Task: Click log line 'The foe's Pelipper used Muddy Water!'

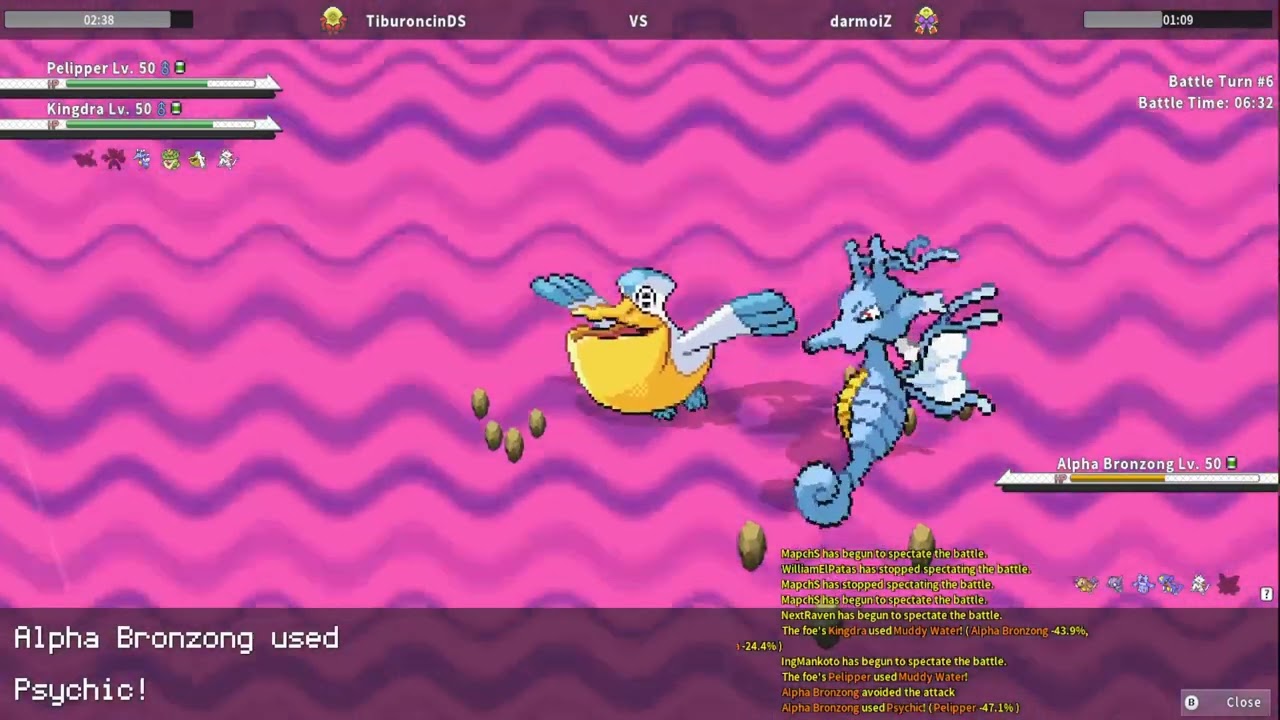Action: (x=875, y=677)
